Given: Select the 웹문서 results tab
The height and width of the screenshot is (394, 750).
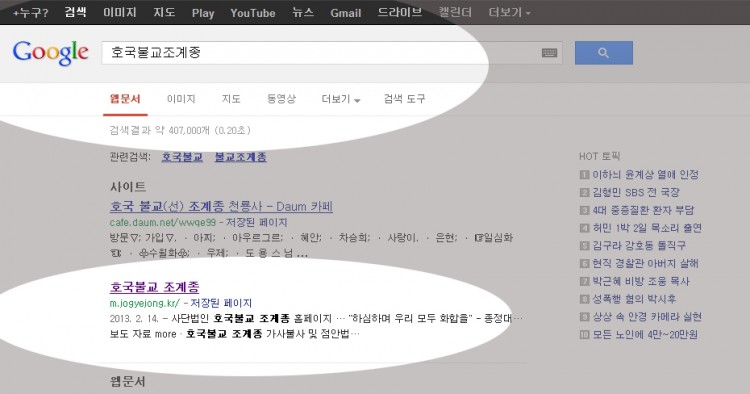Looking at the screenshot, I should click(125, 99).
